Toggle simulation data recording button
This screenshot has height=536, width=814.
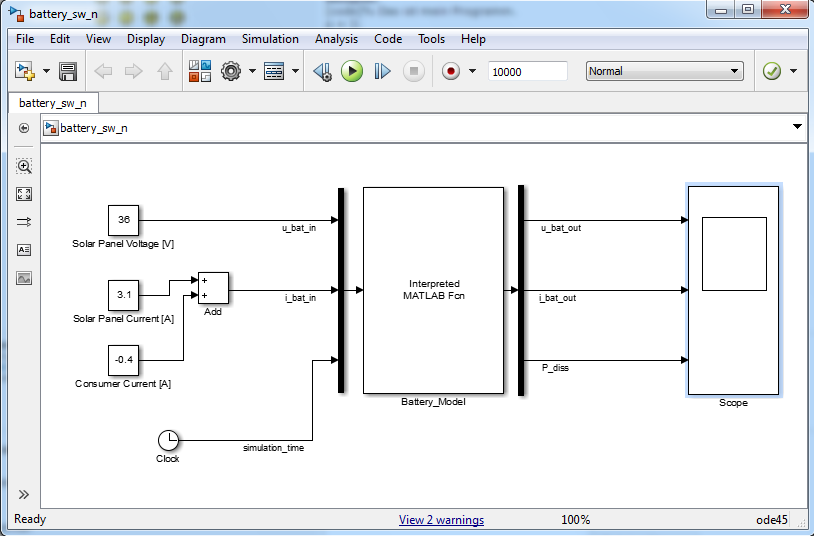pos(451,71)
